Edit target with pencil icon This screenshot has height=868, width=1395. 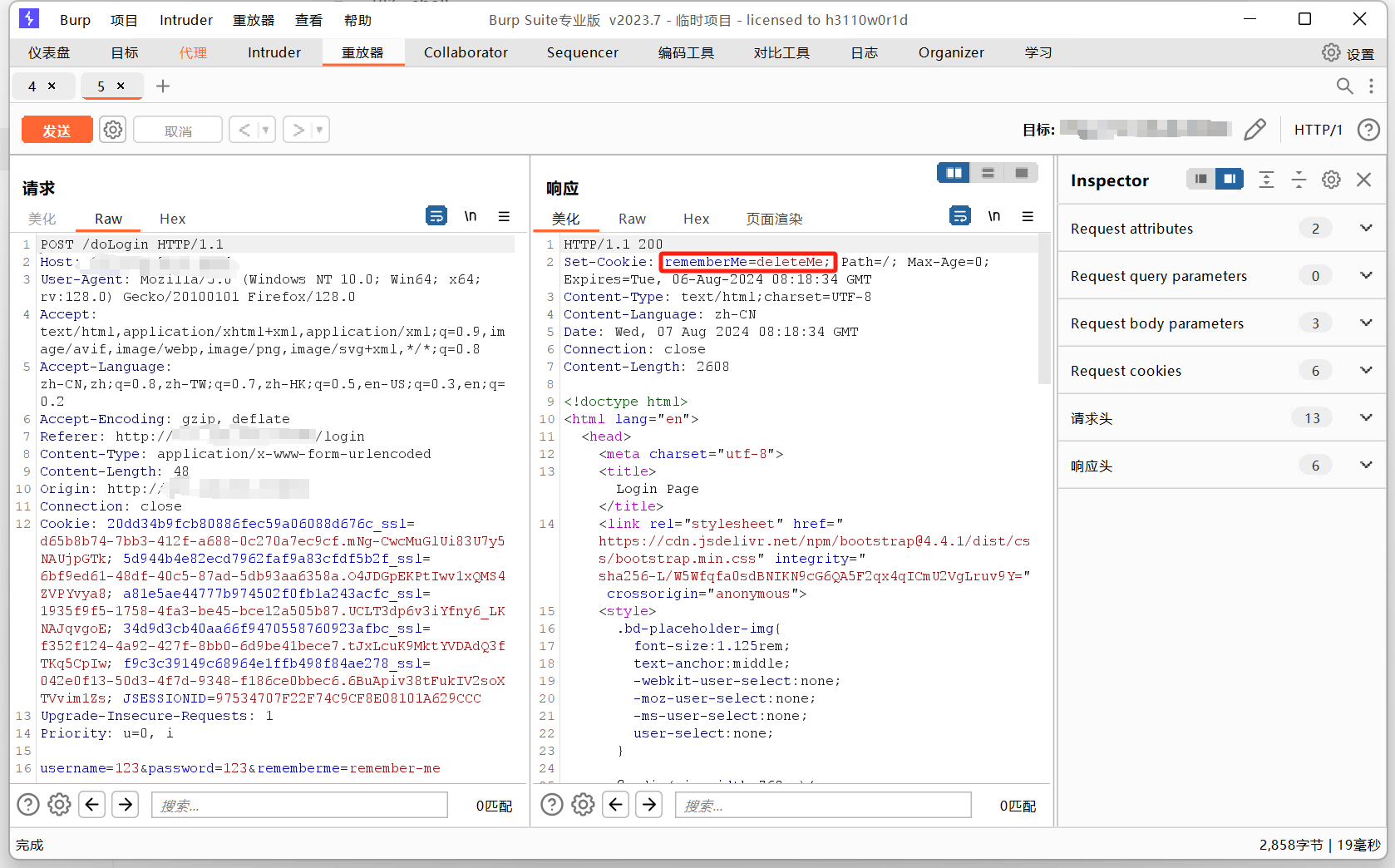(x=1255, y=130)
